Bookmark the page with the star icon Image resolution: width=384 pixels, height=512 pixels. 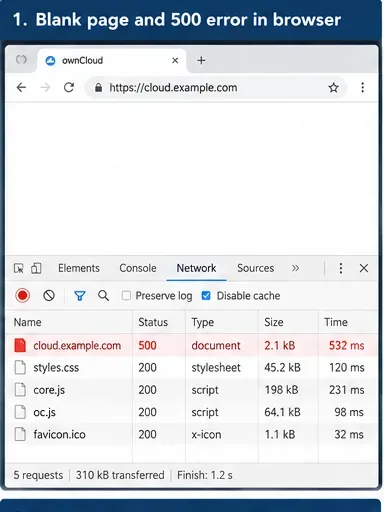click(x=333, y=88)
